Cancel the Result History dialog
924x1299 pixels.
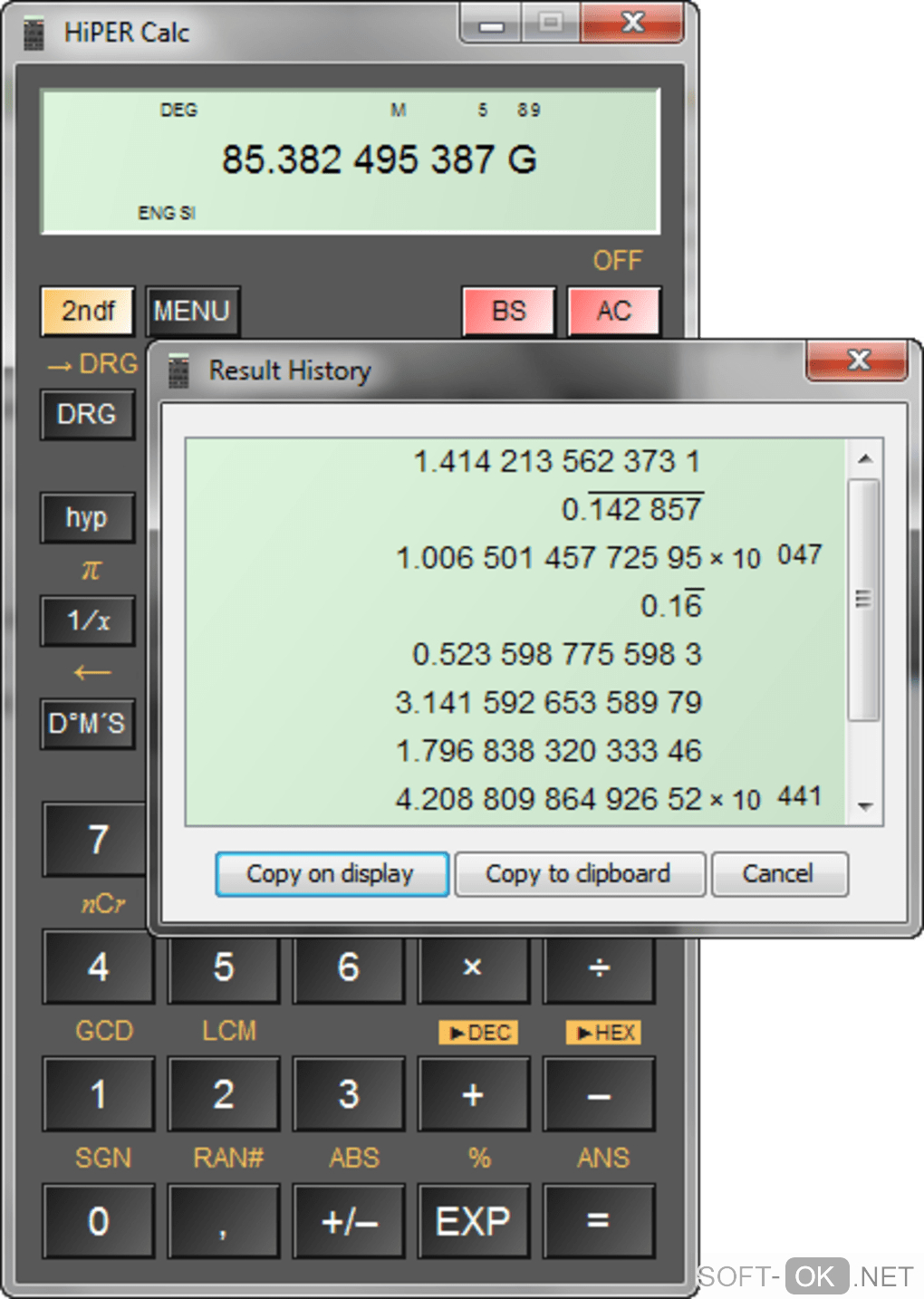(779, 874)
